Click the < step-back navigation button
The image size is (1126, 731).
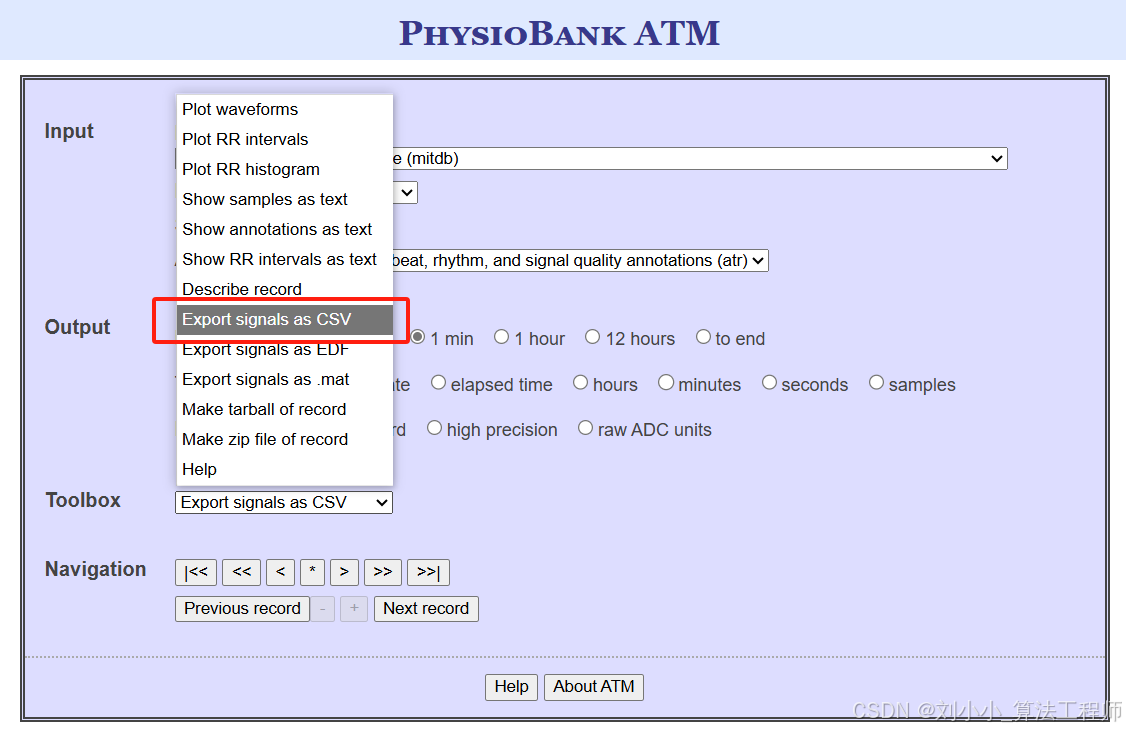click(281, 572)
